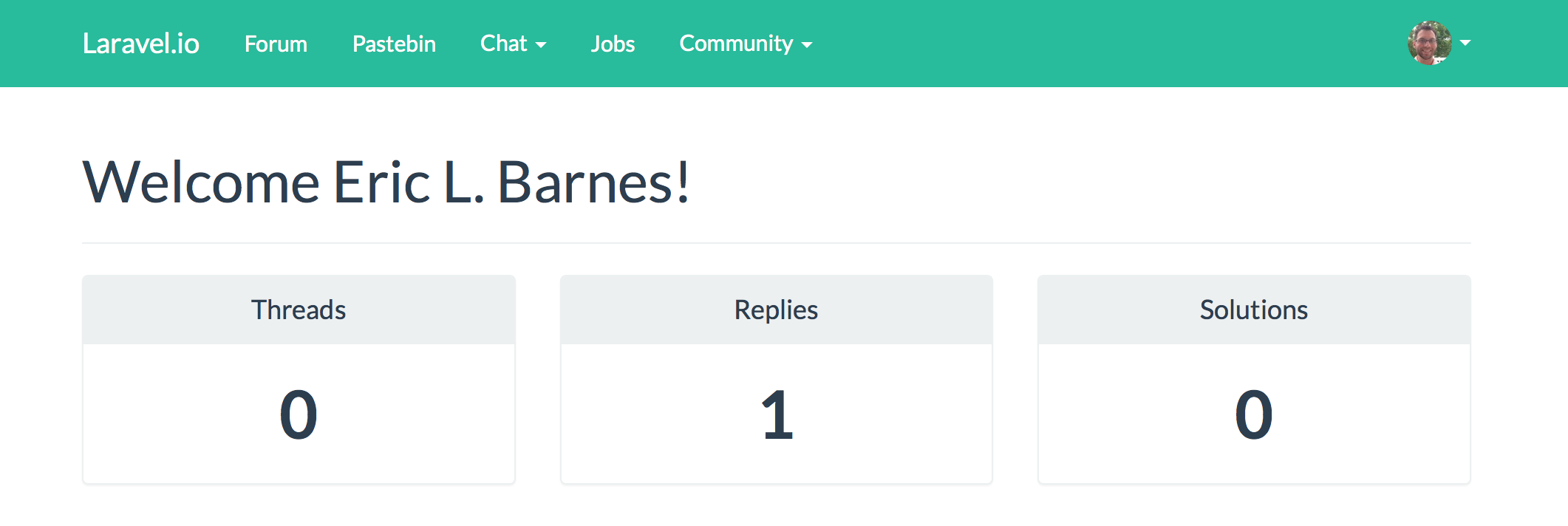
Task: Open the Pastebin page
Action: point(394,44)
